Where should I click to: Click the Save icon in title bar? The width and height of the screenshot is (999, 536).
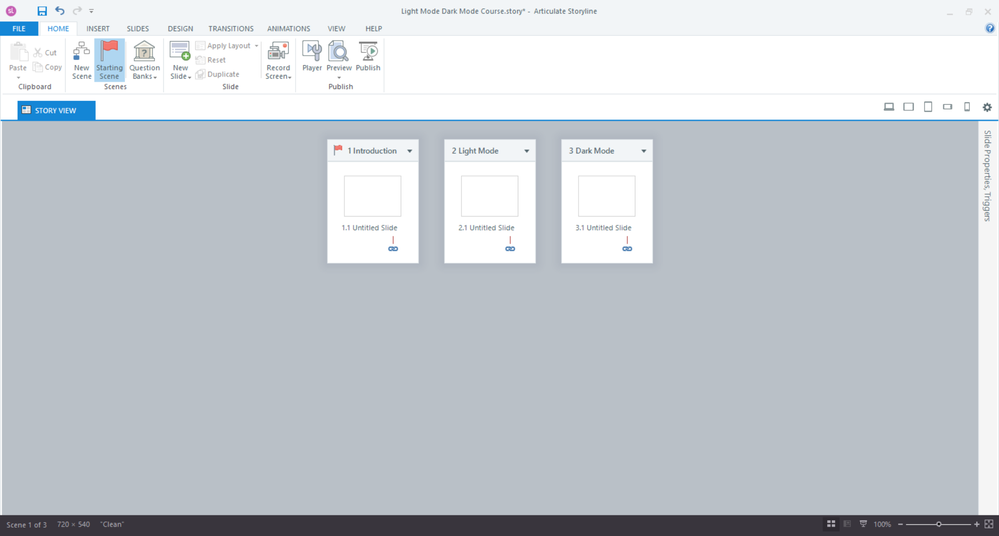click(42, 11)
